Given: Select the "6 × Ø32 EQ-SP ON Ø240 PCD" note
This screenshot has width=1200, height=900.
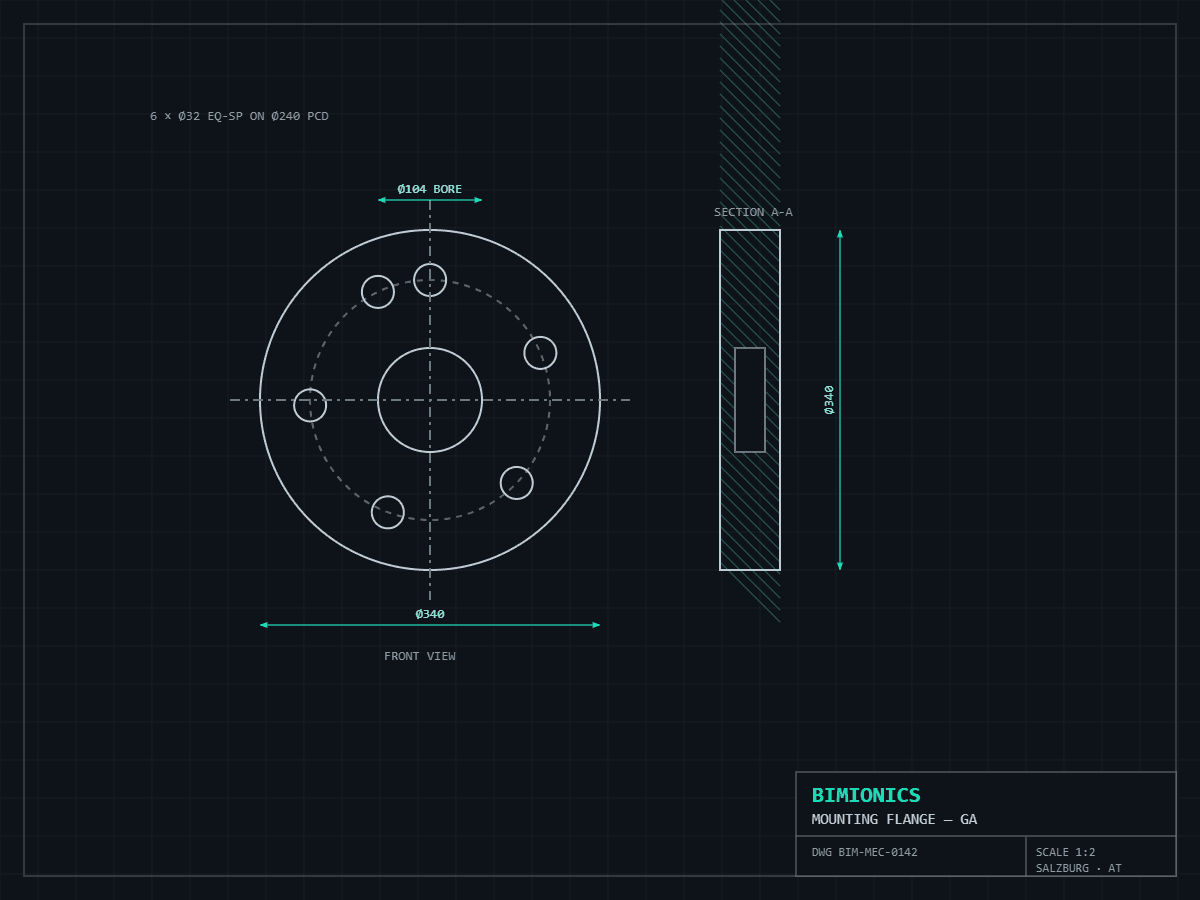Looking at the screenshot, I should pos(239,117).
